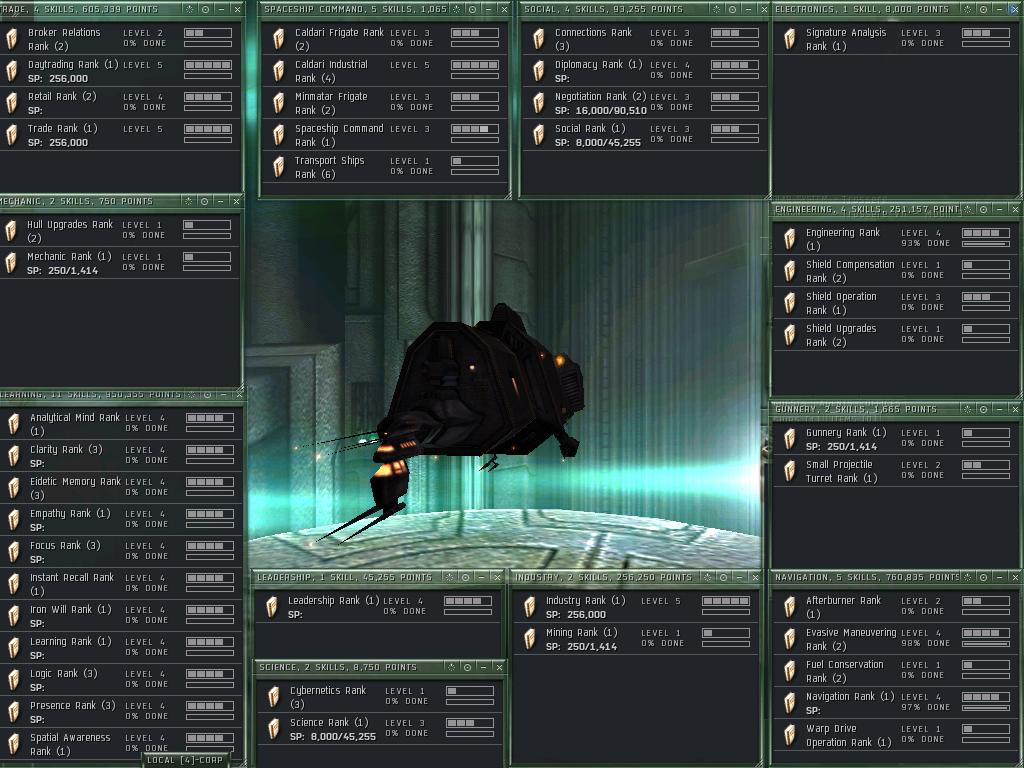Toggle the circle pin in Leadership window header
1024x768 pixels.
tap(466, 577)
